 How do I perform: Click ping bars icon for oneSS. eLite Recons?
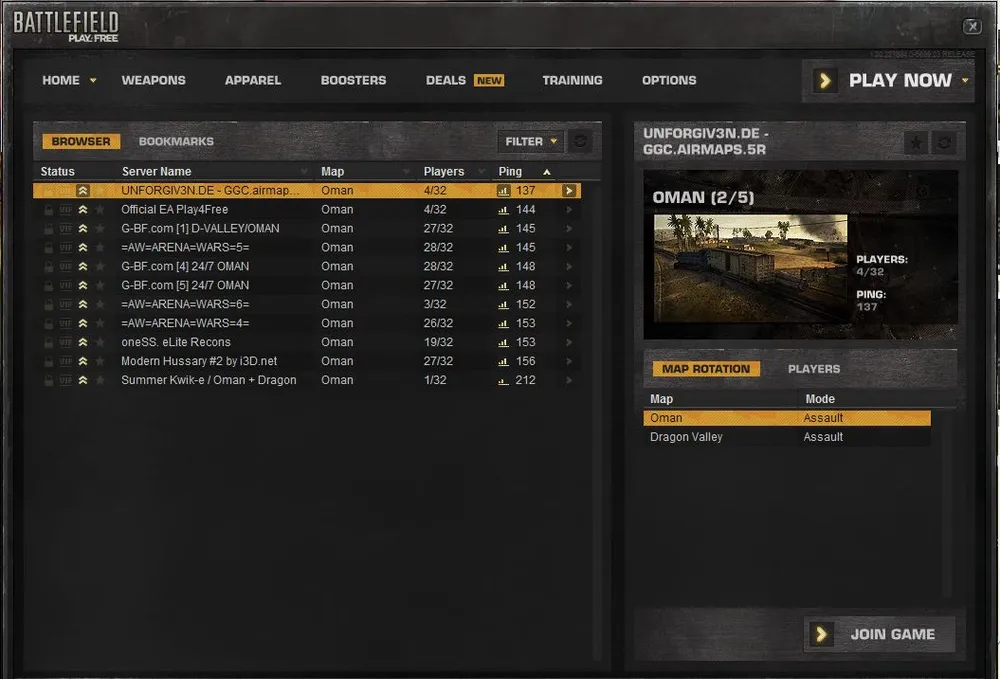[503, 342]
